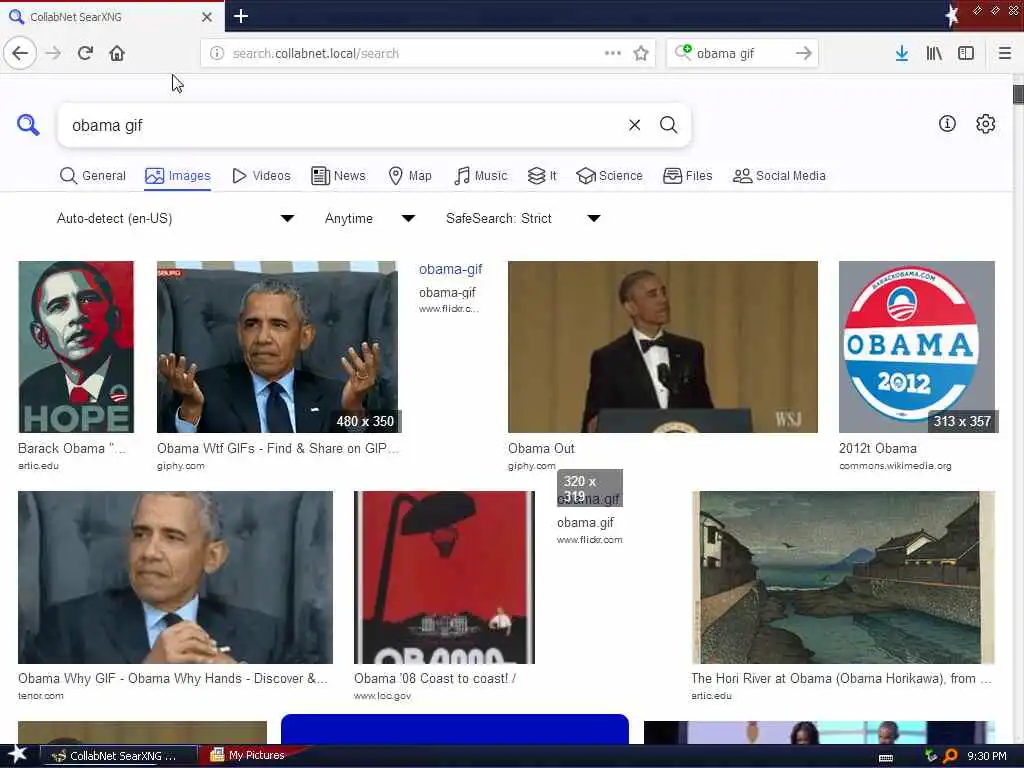
Task: Click the taskbar search magnifier tray icon
Action: click(950, 756)
